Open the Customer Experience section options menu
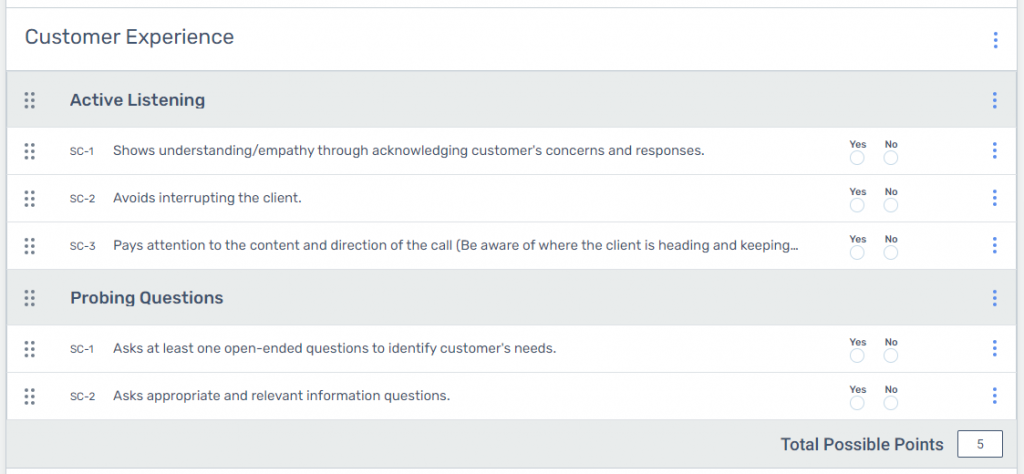This screenshot has width=1024, height=474. click(x=995, y=40)
